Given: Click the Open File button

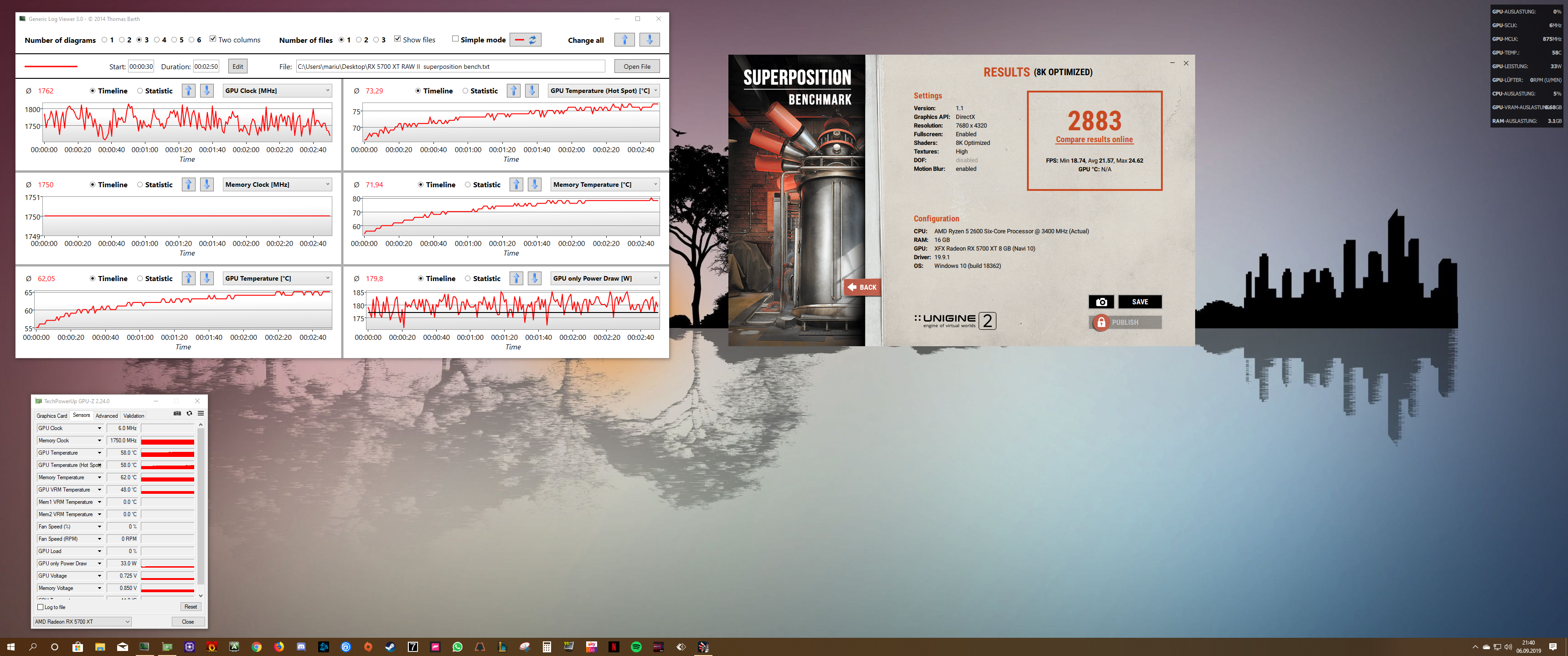Looking at the screenshot, I should [637, 67].
